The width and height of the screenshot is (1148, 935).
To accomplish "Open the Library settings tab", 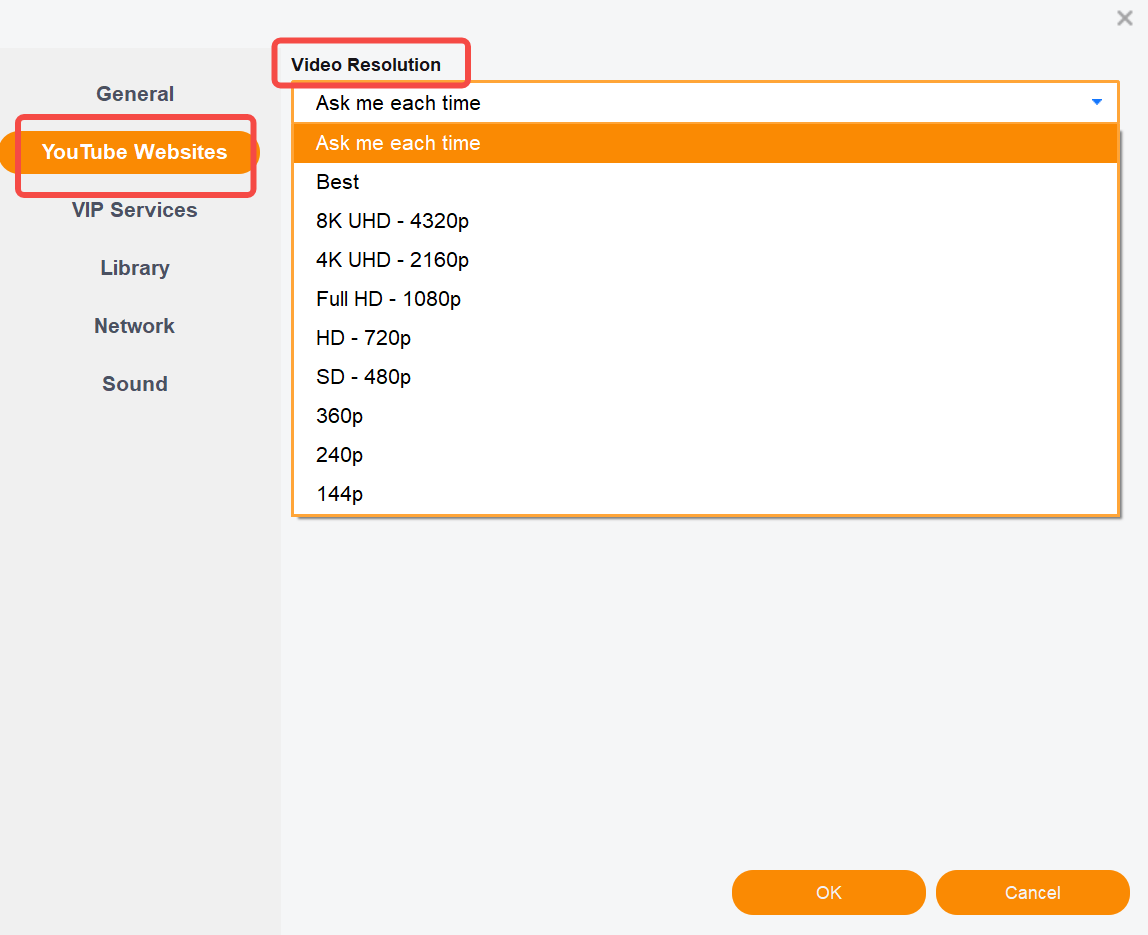I will pos(135,268).
